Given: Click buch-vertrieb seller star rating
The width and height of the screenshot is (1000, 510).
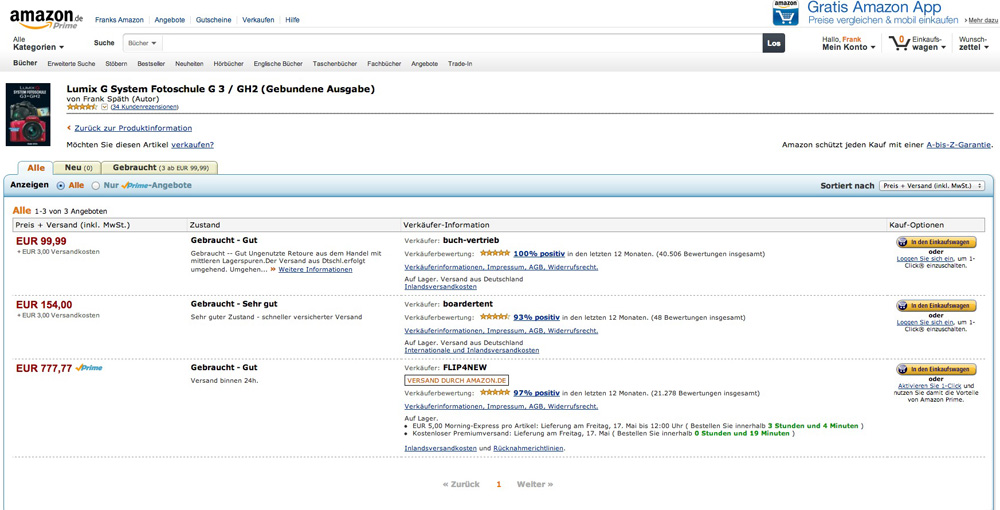Looking at the screenshot, I should click(x=494, y=253).
